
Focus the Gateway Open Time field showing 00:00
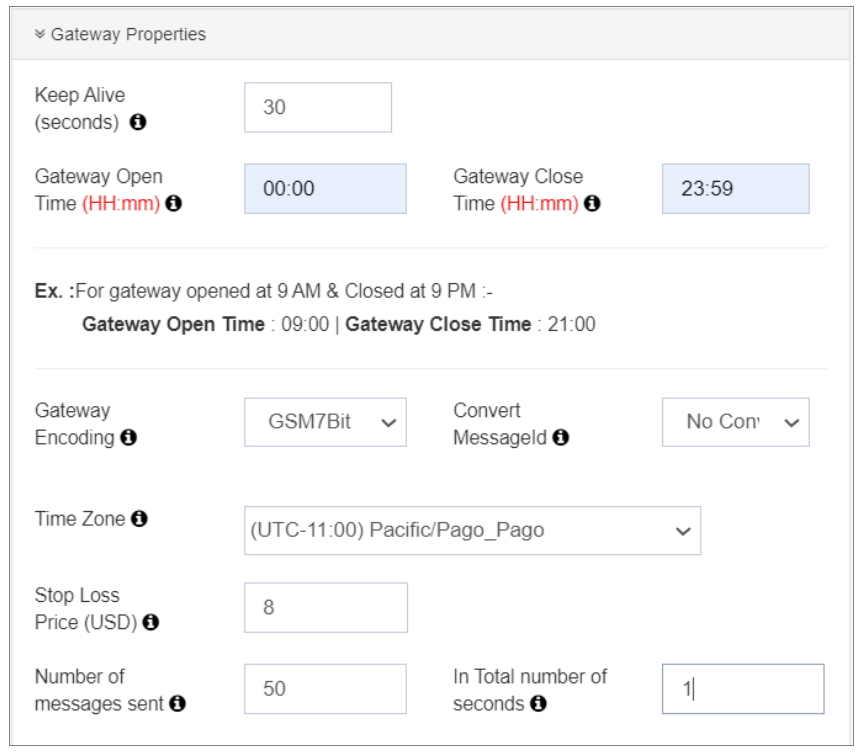tap(325, 189)
